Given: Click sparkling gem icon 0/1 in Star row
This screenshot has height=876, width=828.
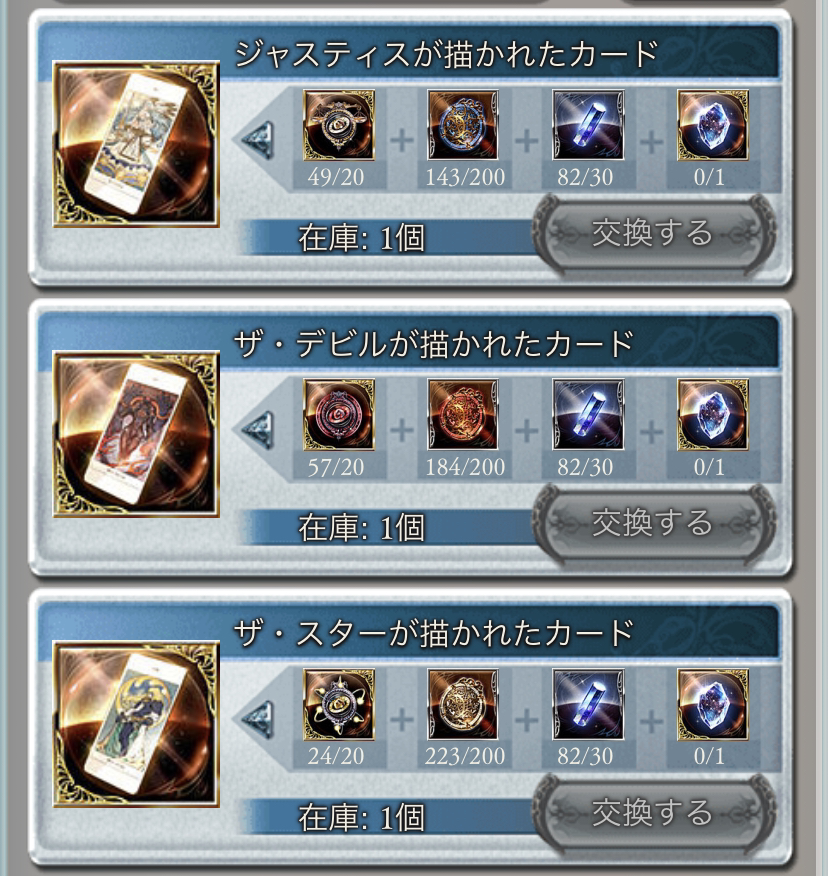Looking at the screenshot, I should (x=713, y=704).
